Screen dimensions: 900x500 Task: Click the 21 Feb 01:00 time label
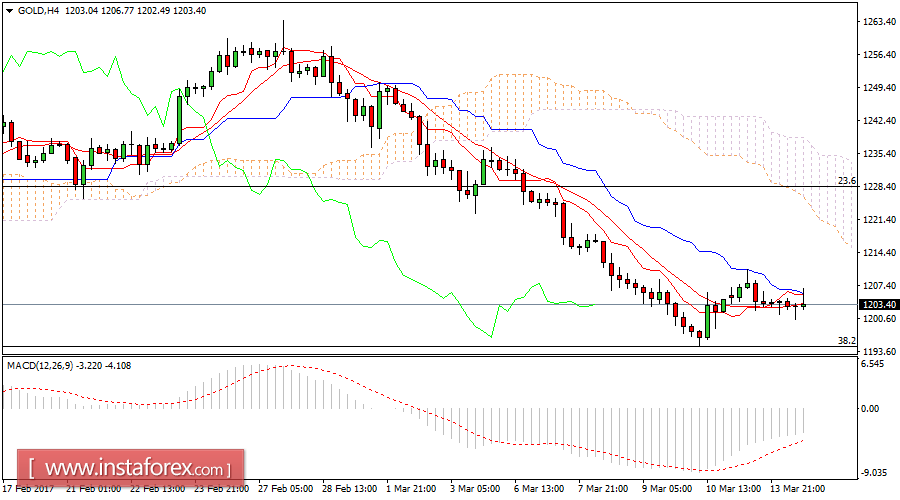click(93, 489)
